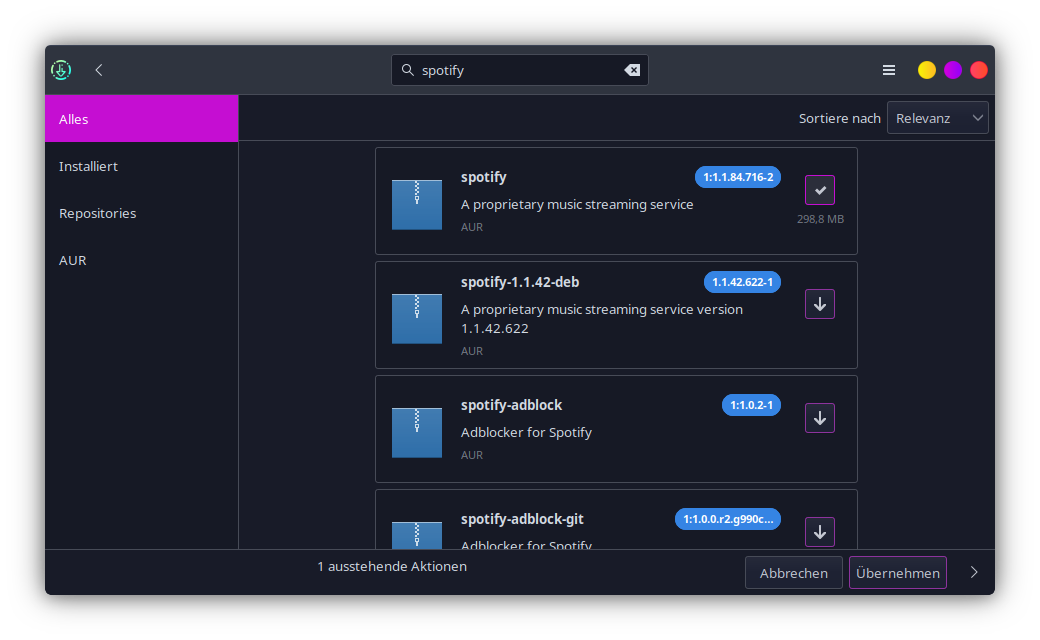Click the search magnifier icon
Viewport: 1040px width, 640px height.
[x=407, y=70]
